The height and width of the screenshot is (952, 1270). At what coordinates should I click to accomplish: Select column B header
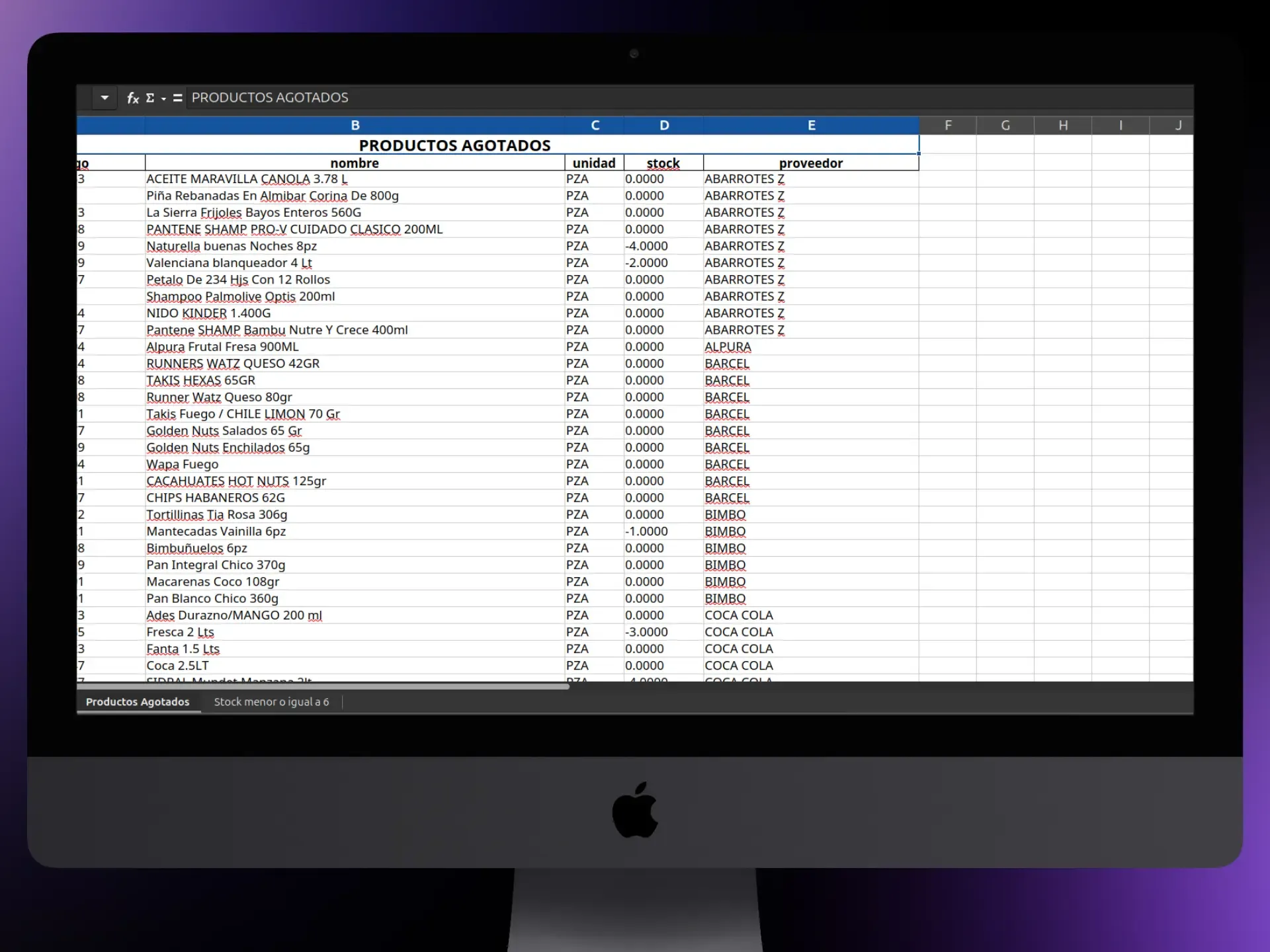(355, 126)
